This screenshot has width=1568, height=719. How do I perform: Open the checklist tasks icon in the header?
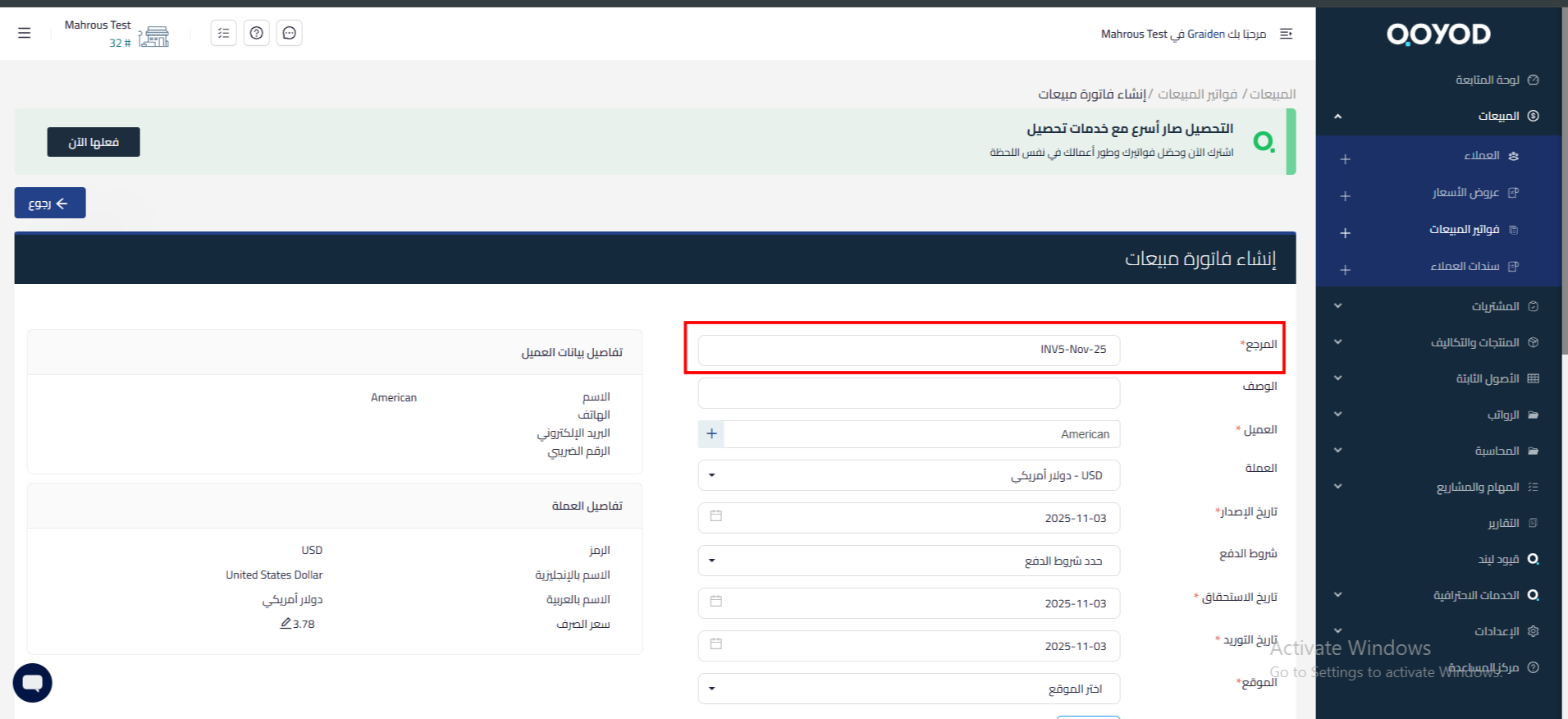point(223,33)
